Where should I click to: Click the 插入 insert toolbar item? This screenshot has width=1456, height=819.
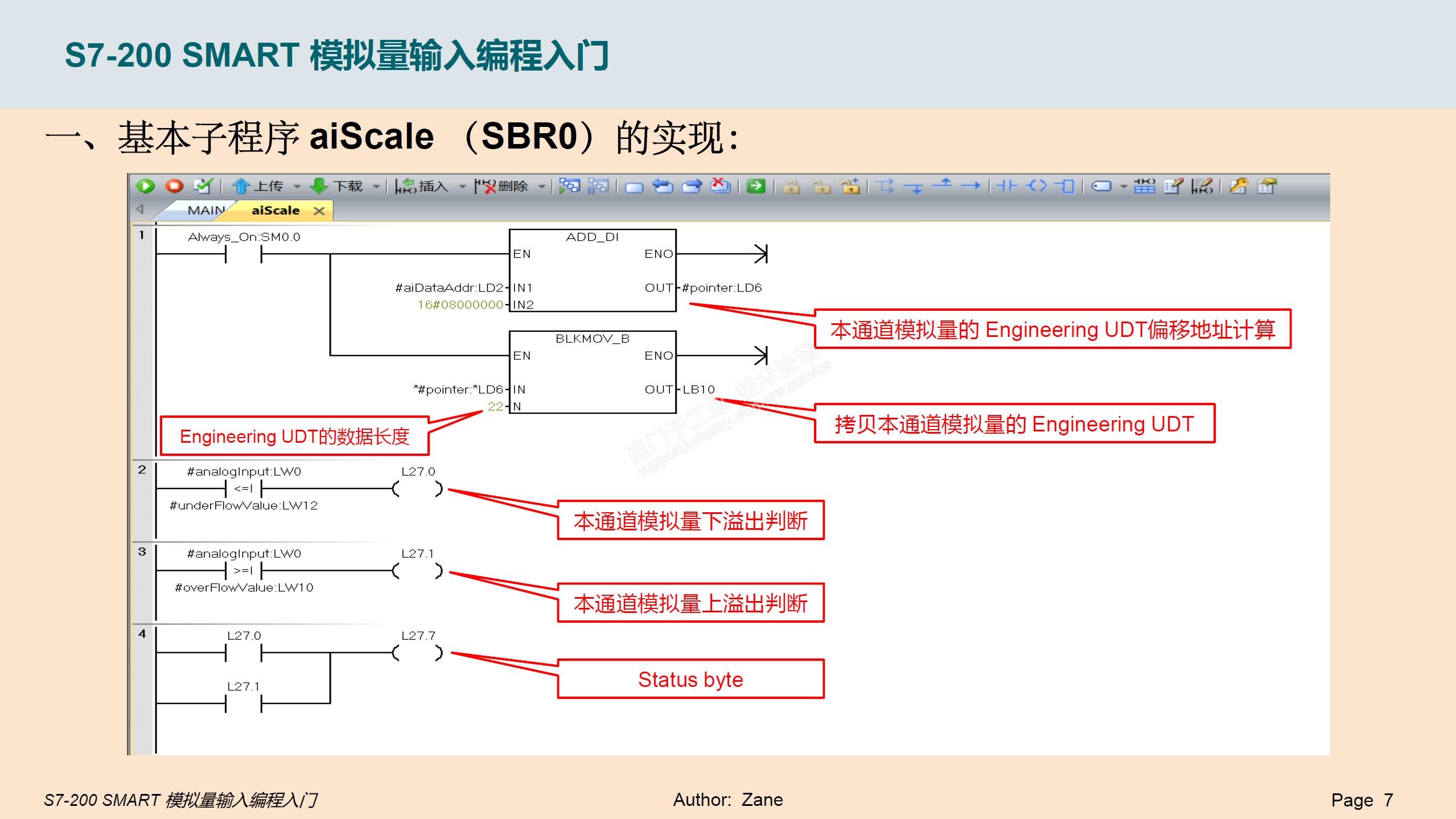click(422, 186)
